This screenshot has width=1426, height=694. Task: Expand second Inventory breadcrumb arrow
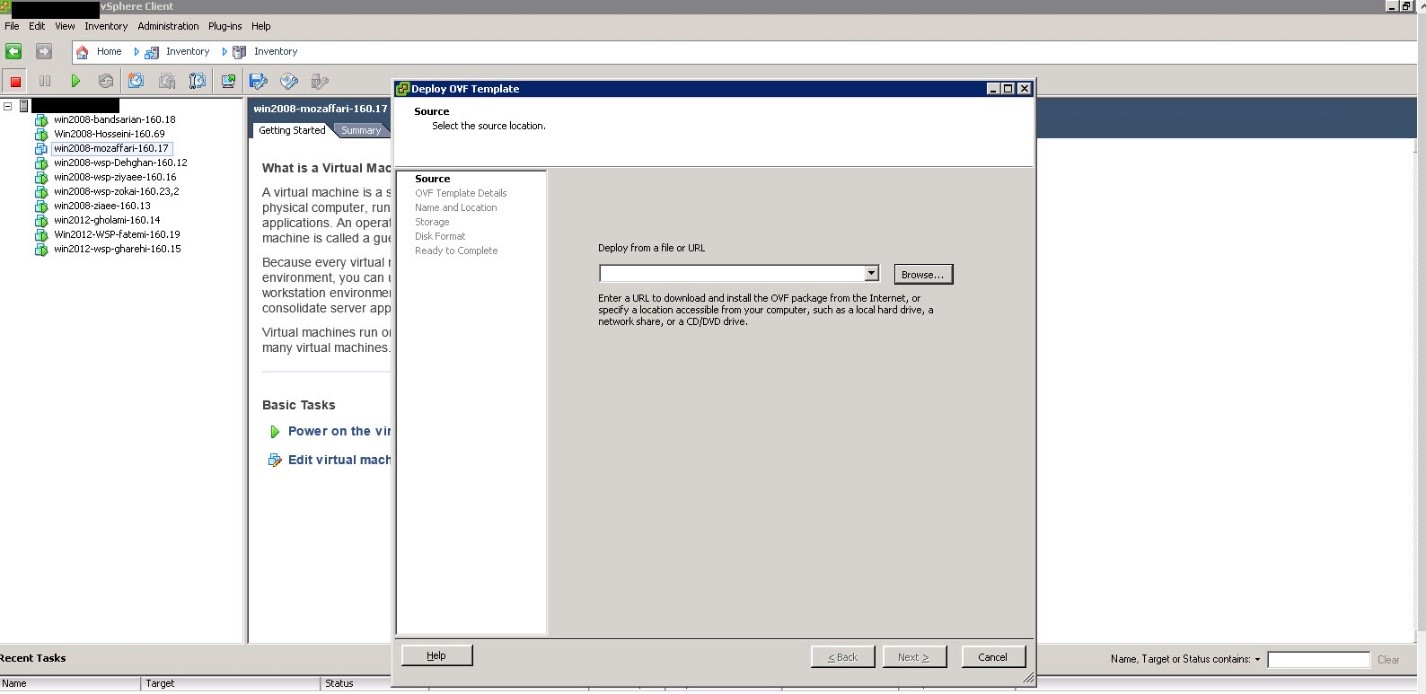[x=225, y=52]
